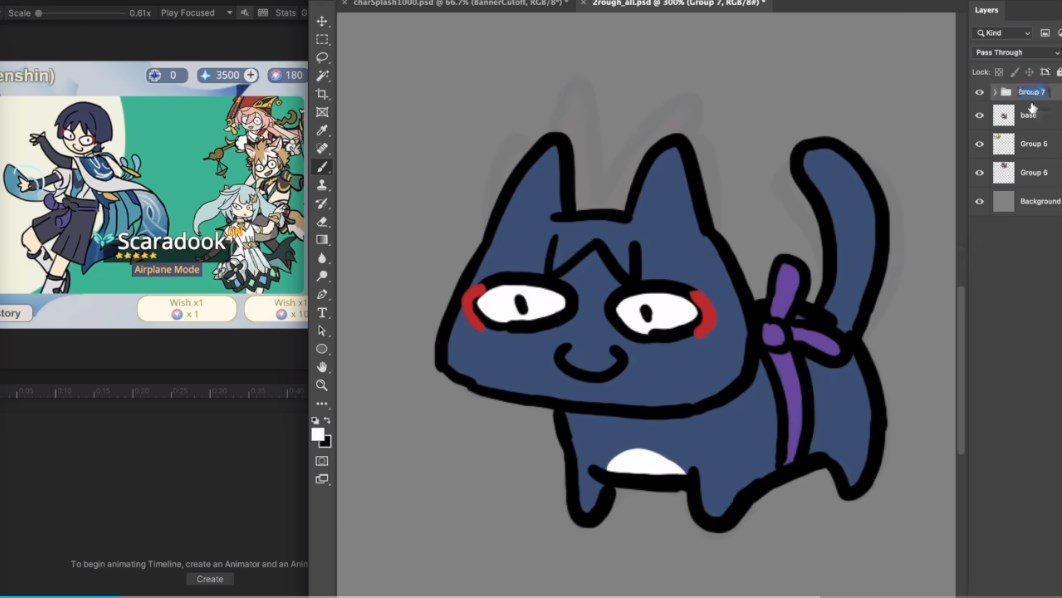
Task: Select the Group 6 layer thumbnail
Action: coord(1004,173)
